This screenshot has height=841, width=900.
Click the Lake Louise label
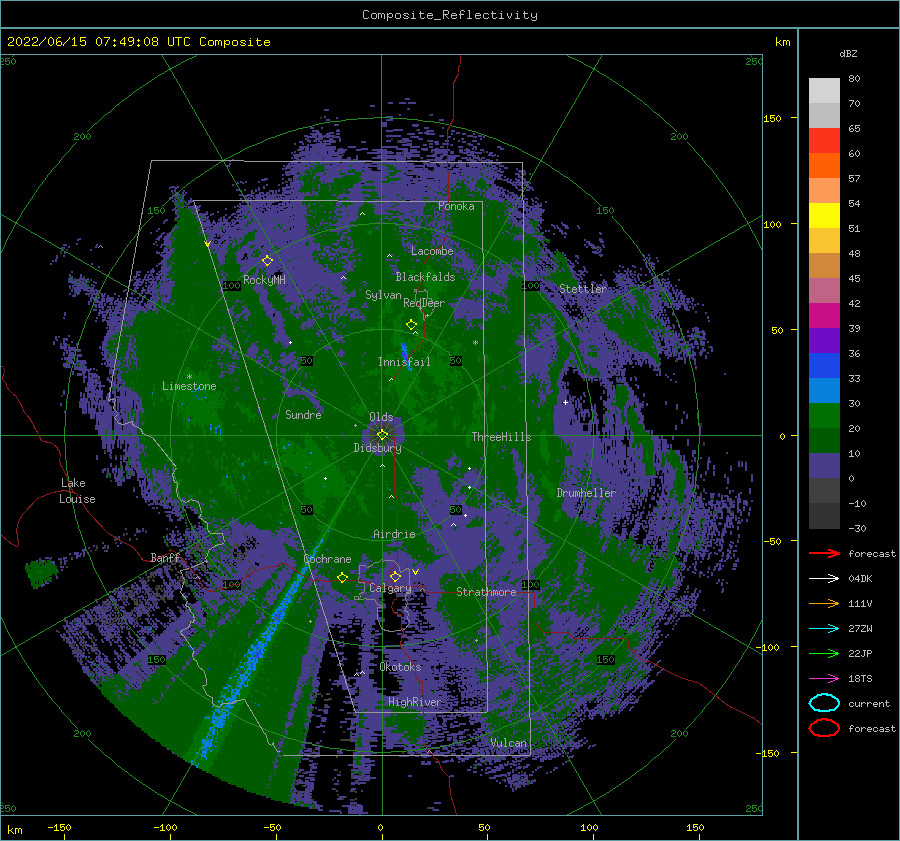(x=77, y=491)
